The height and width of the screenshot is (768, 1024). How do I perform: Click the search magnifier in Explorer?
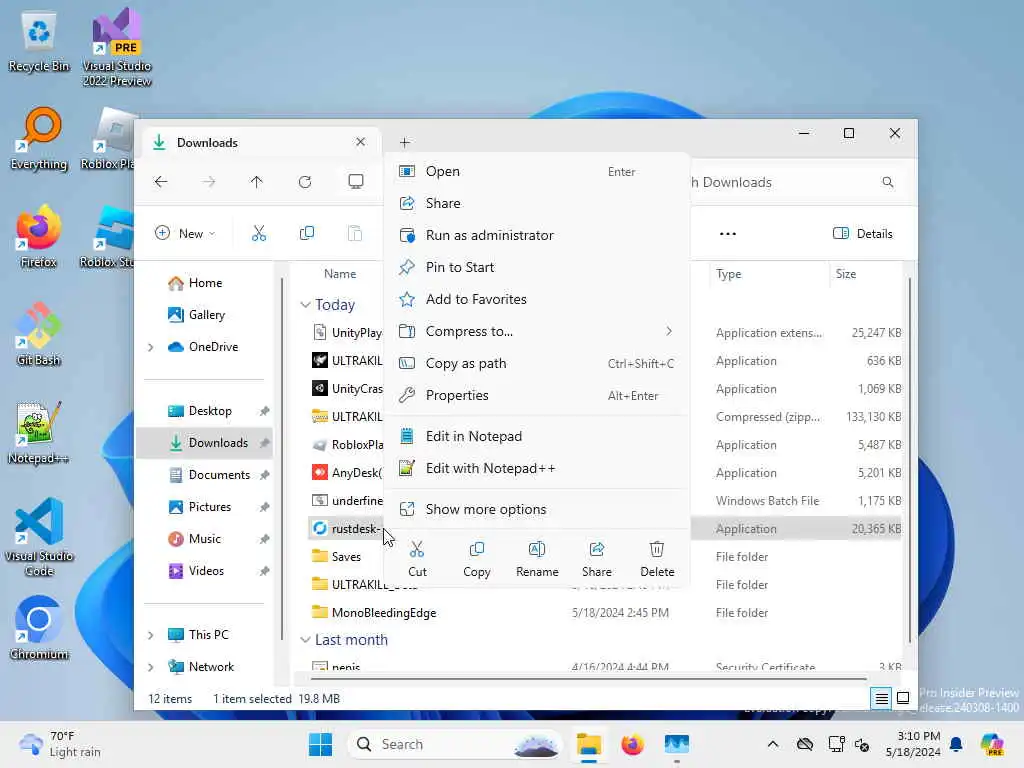(888, 182)
